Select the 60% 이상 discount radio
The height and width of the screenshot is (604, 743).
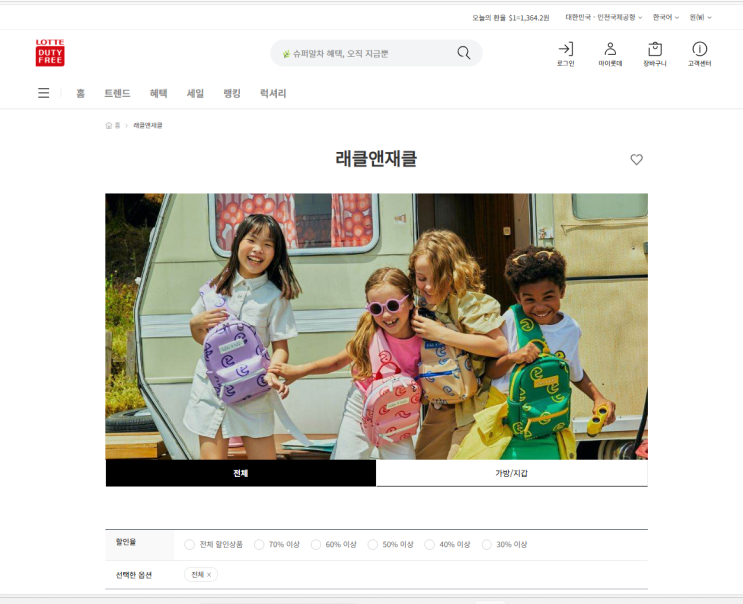click(316, 544)
